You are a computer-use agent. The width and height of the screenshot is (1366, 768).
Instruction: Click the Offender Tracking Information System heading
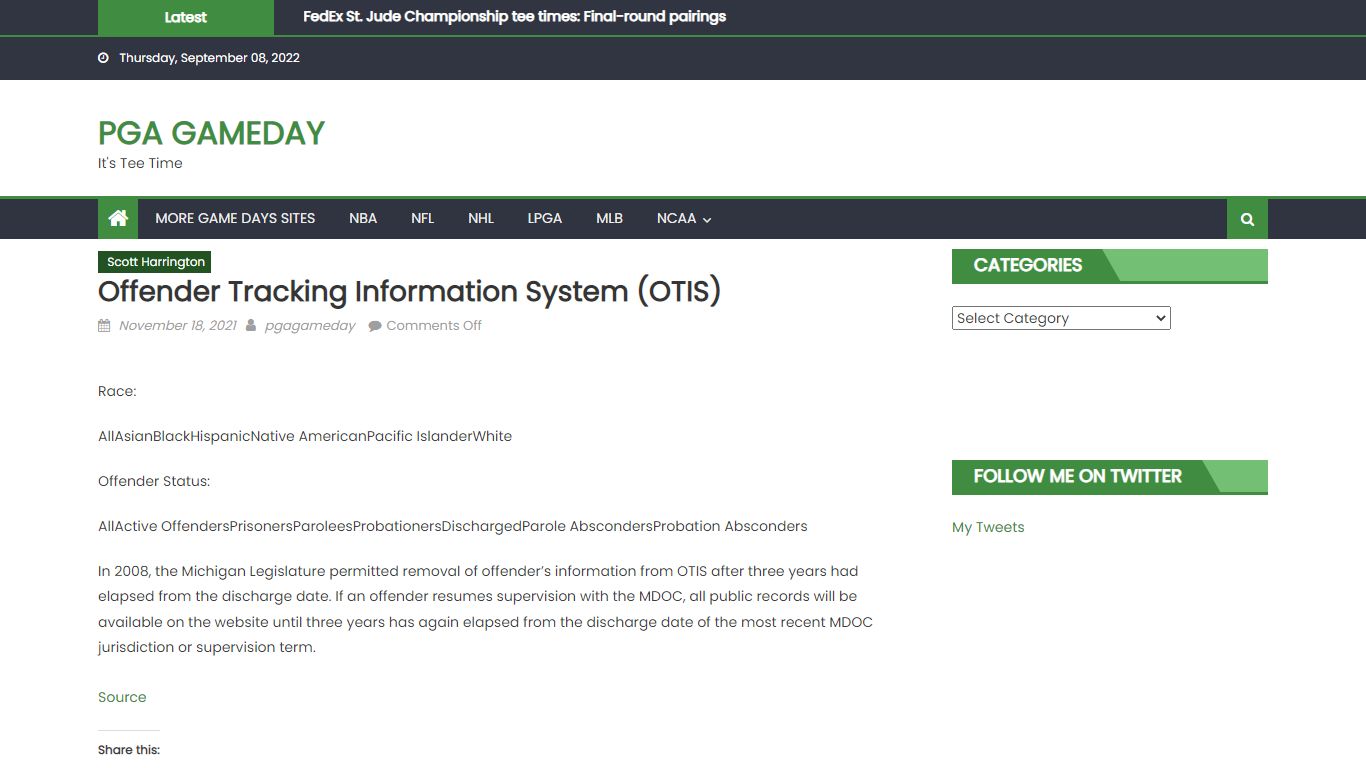[409, 291]
